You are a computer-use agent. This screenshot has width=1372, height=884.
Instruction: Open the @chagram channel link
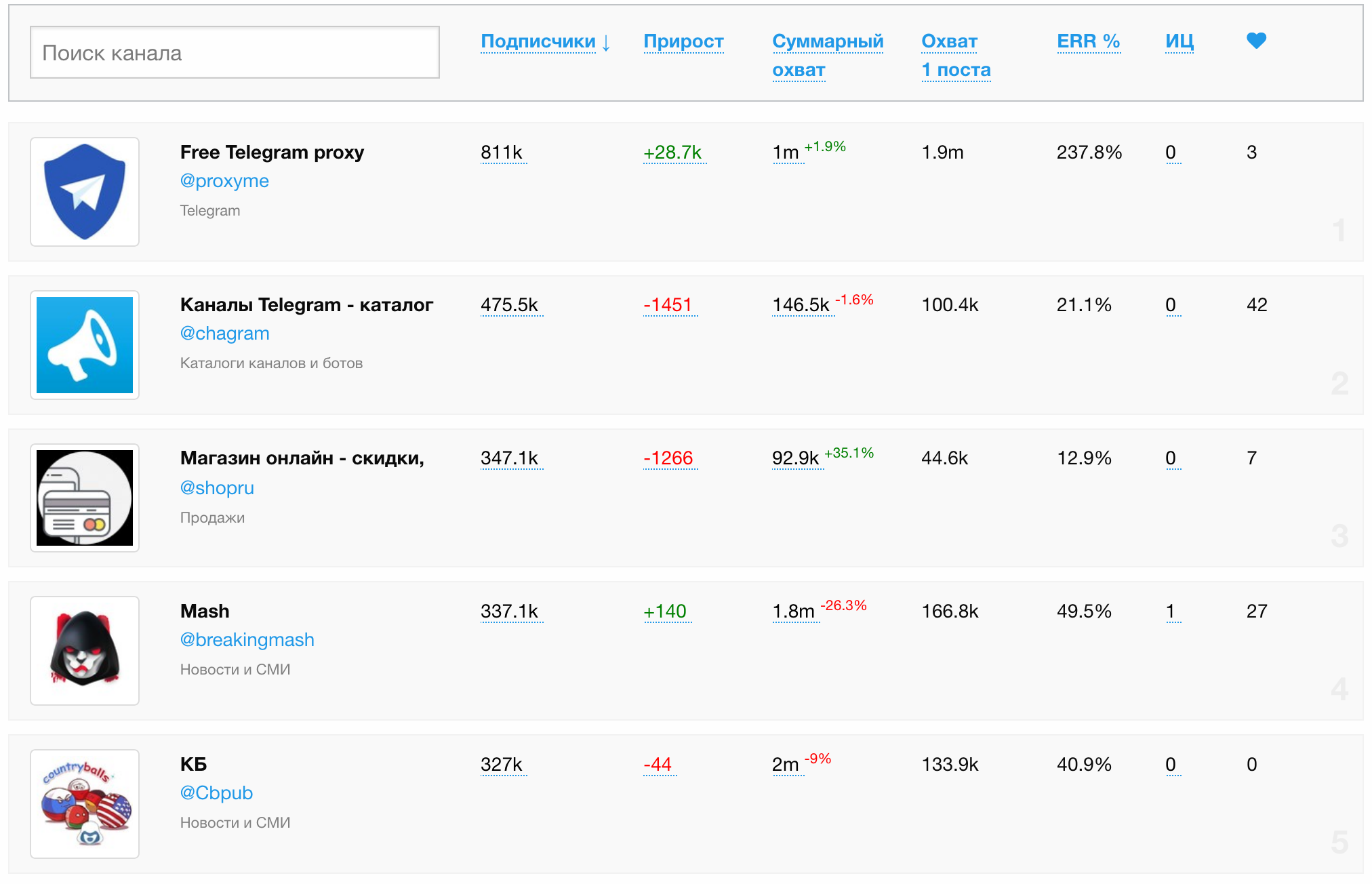[224, 334]
